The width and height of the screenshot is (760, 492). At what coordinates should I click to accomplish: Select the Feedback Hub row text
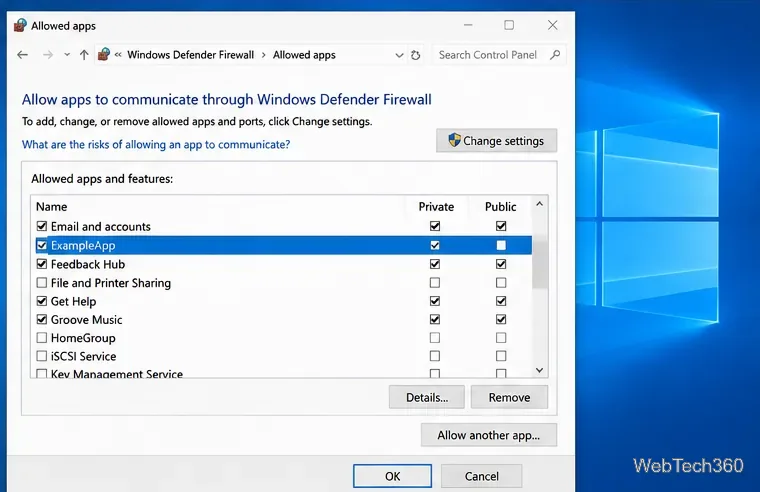point(88,264)
